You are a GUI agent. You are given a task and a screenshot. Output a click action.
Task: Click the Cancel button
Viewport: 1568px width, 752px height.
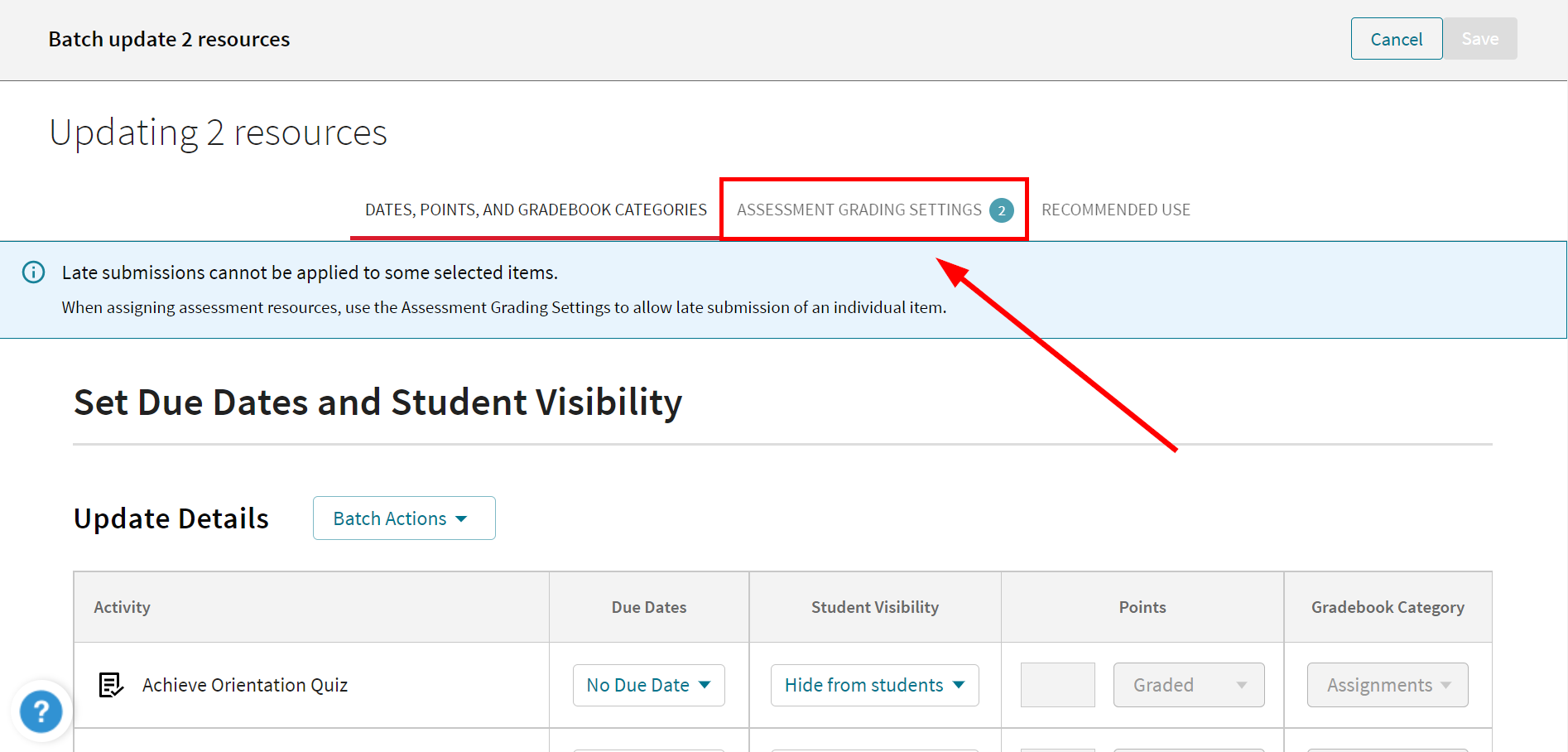tap(1396, 38)
